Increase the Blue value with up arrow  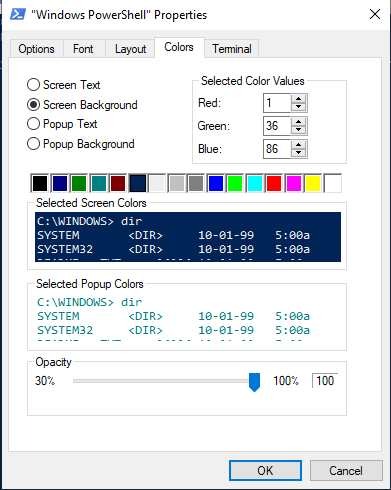point(299,145)
